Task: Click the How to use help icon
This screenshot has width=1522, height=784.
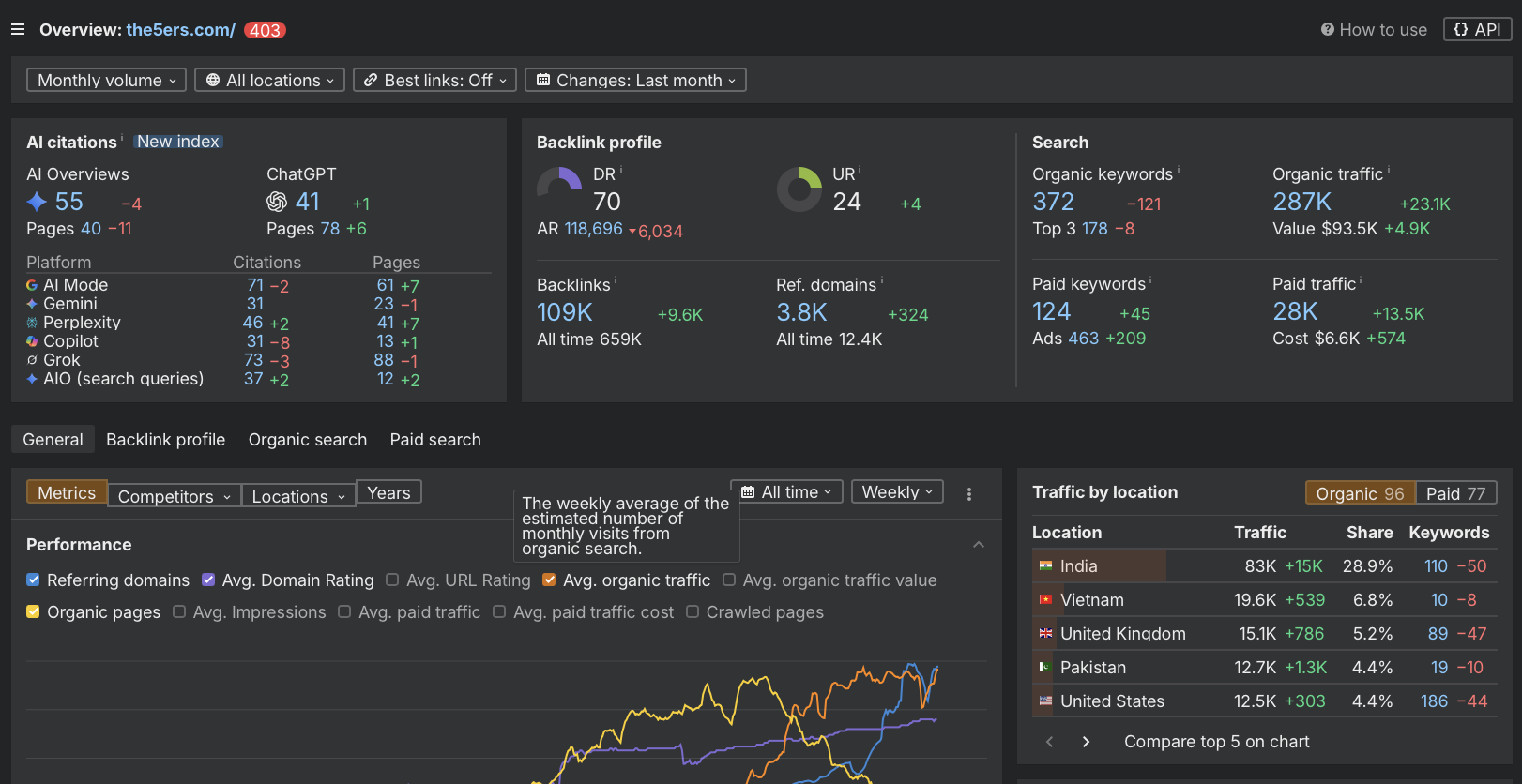Action: click(x=1327, y=30)
